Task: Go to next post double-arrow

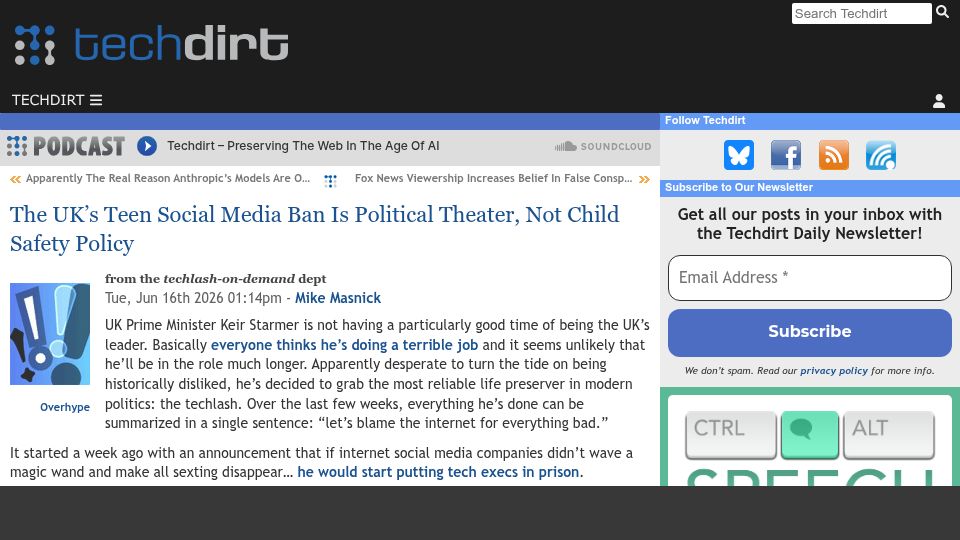Action: 644,179
